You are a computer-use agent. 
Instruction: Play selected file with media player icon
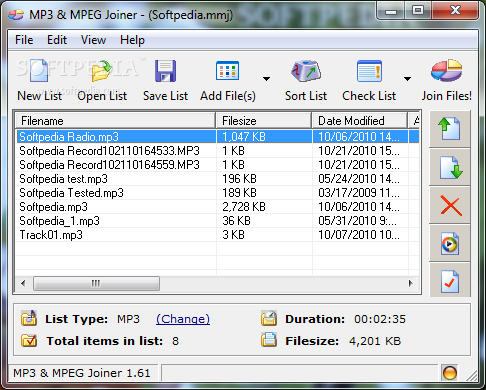click(450, 244)
